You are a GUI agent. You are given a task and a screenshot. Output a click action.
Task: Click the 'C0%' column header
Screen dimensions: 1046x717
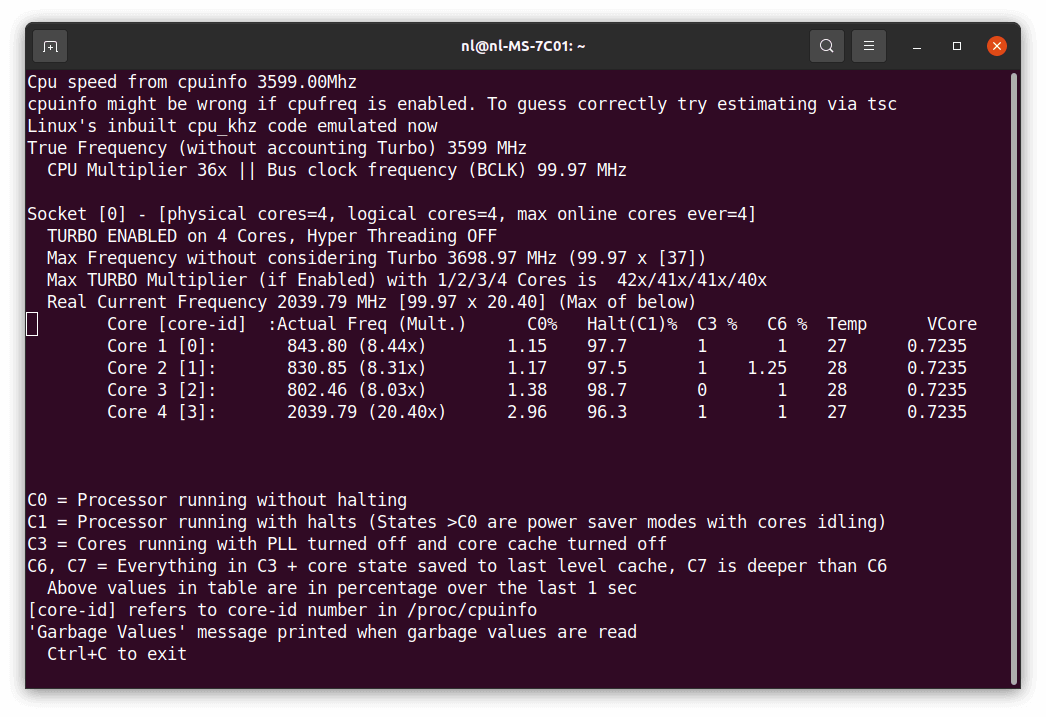click(x=542, y=324)
